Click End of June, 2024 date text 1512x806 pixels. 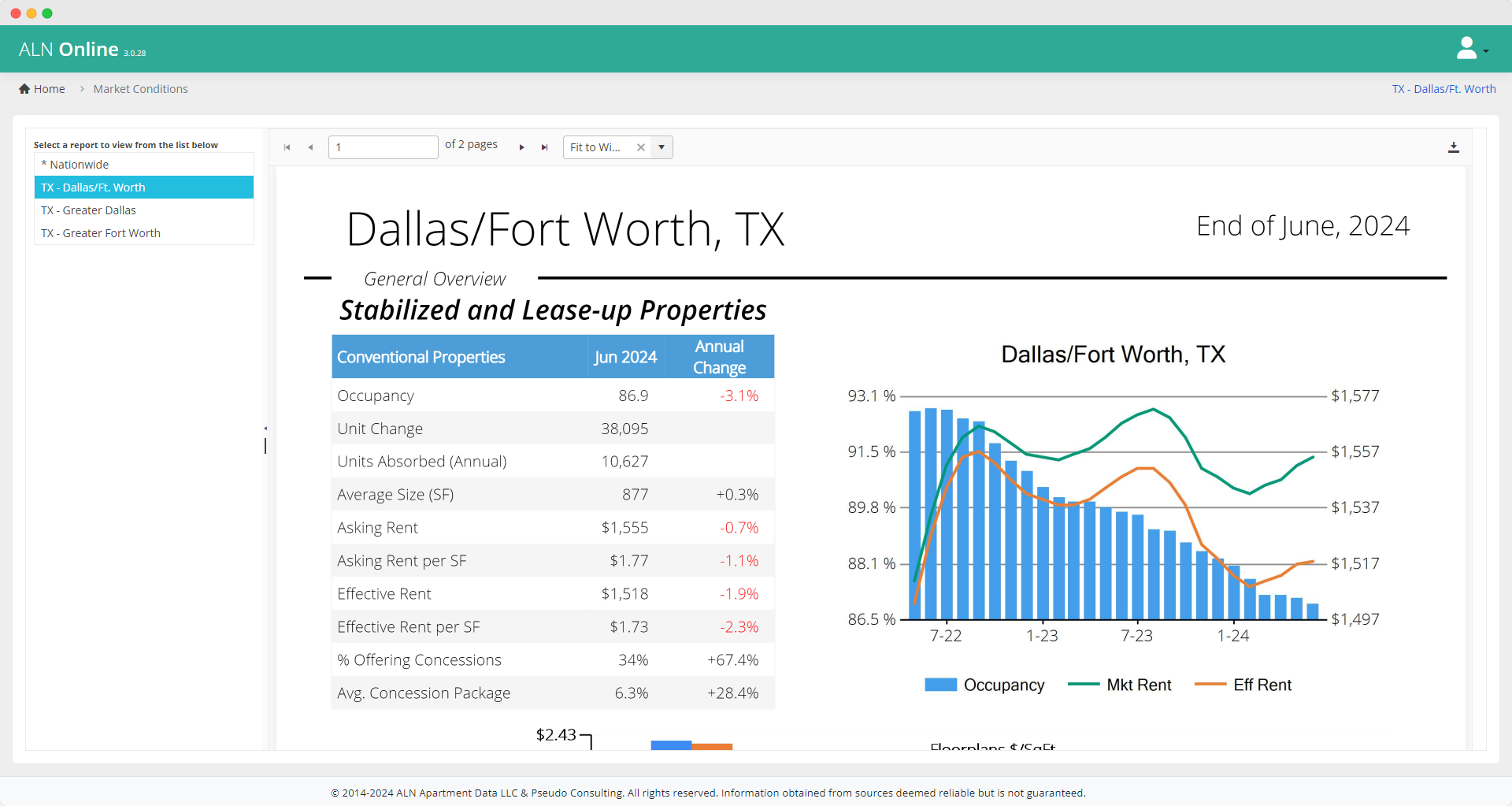point(1303,226)
